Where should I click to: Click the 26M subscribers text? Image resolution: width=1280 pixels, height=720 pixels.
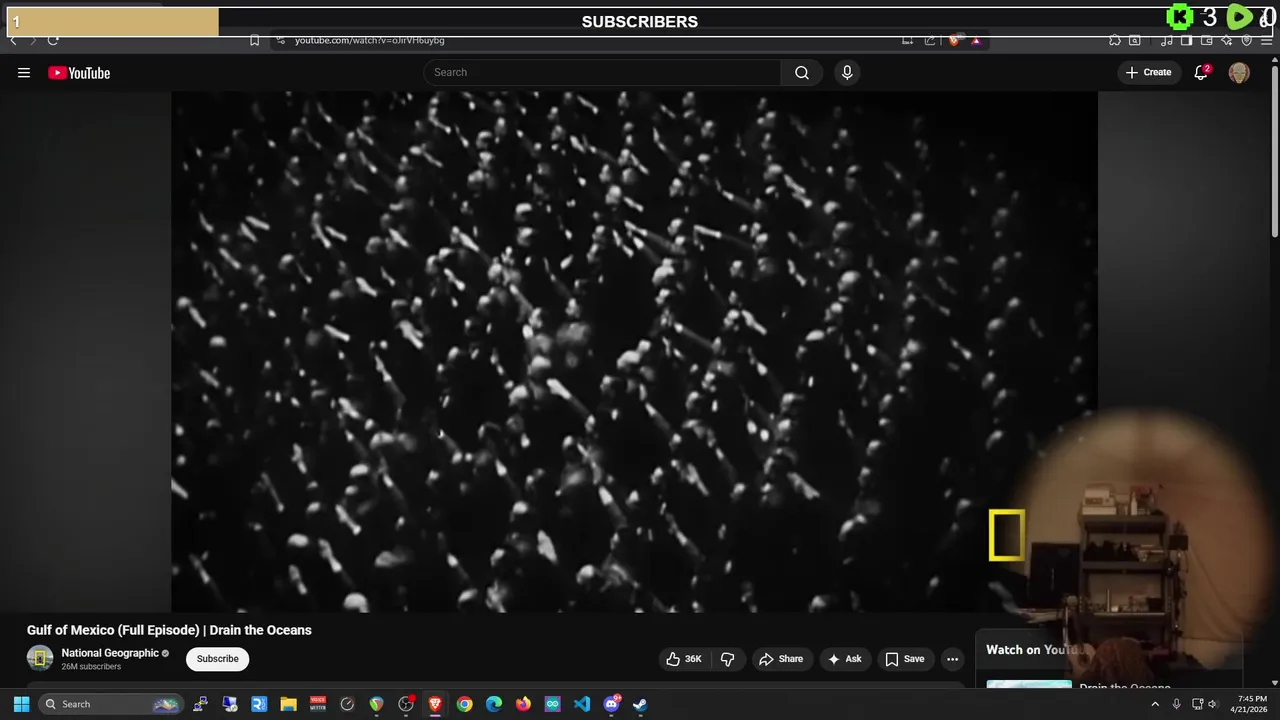(91, 667)
